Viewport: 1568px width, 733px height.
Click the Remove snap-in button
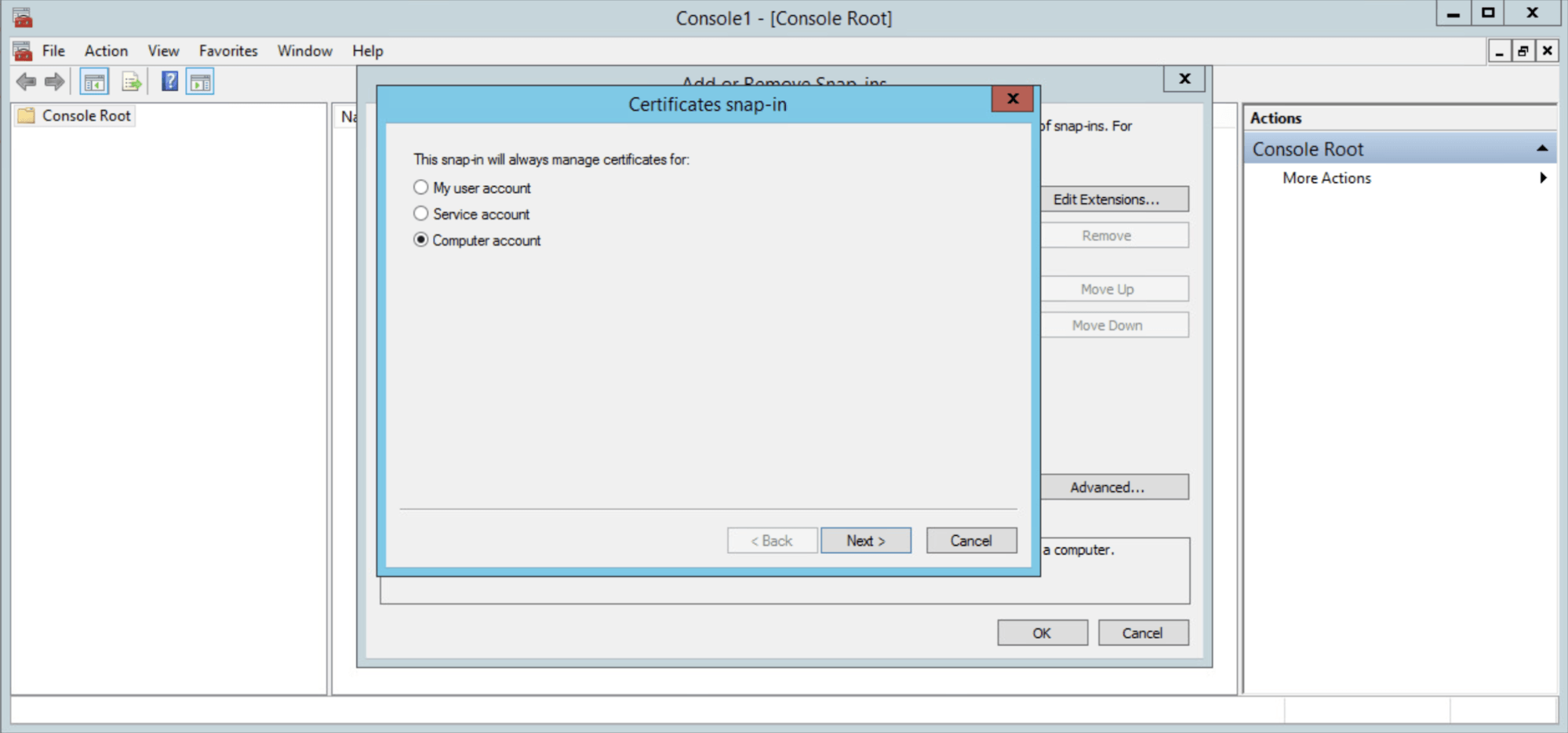[x=1114, y=235]
